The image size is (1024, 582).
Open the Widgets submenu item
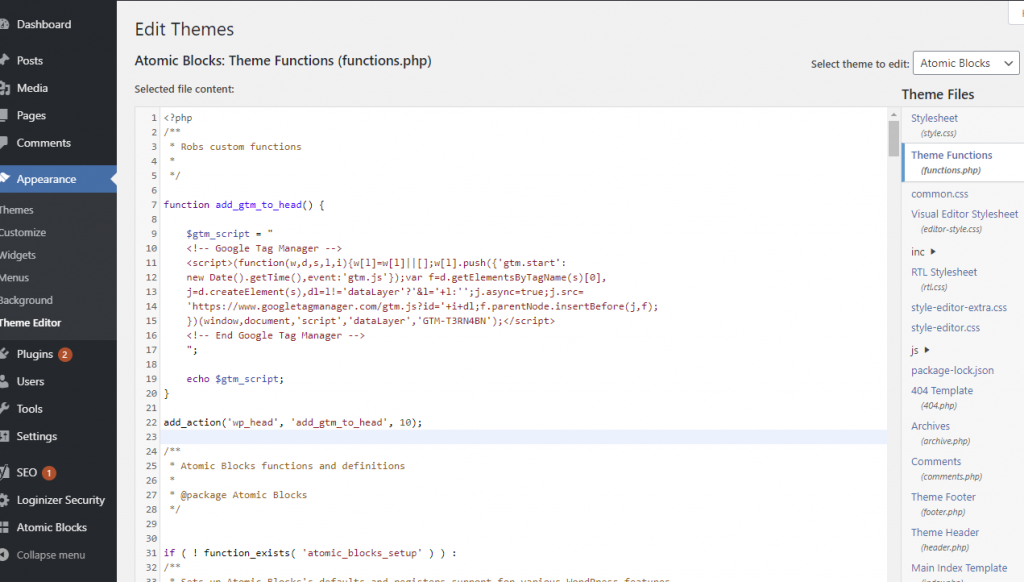pos(18,255)
